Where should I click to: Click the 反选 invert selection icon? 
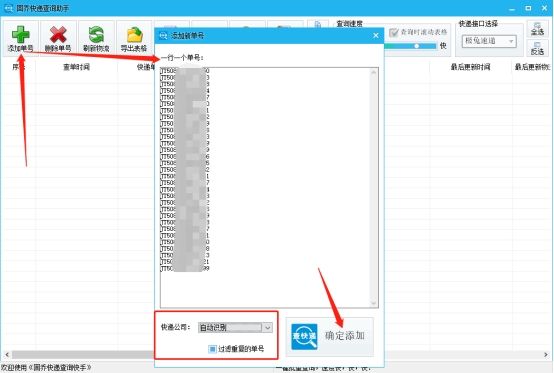point(537,48)
